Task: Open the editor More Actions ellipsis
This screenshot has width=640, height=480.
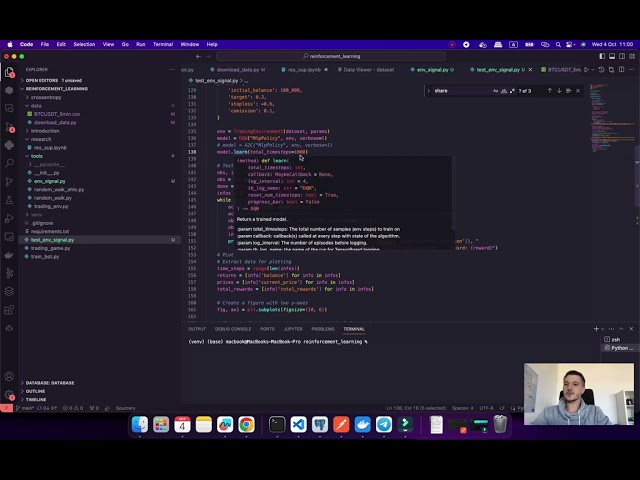Action: click(x=631, y=70)
